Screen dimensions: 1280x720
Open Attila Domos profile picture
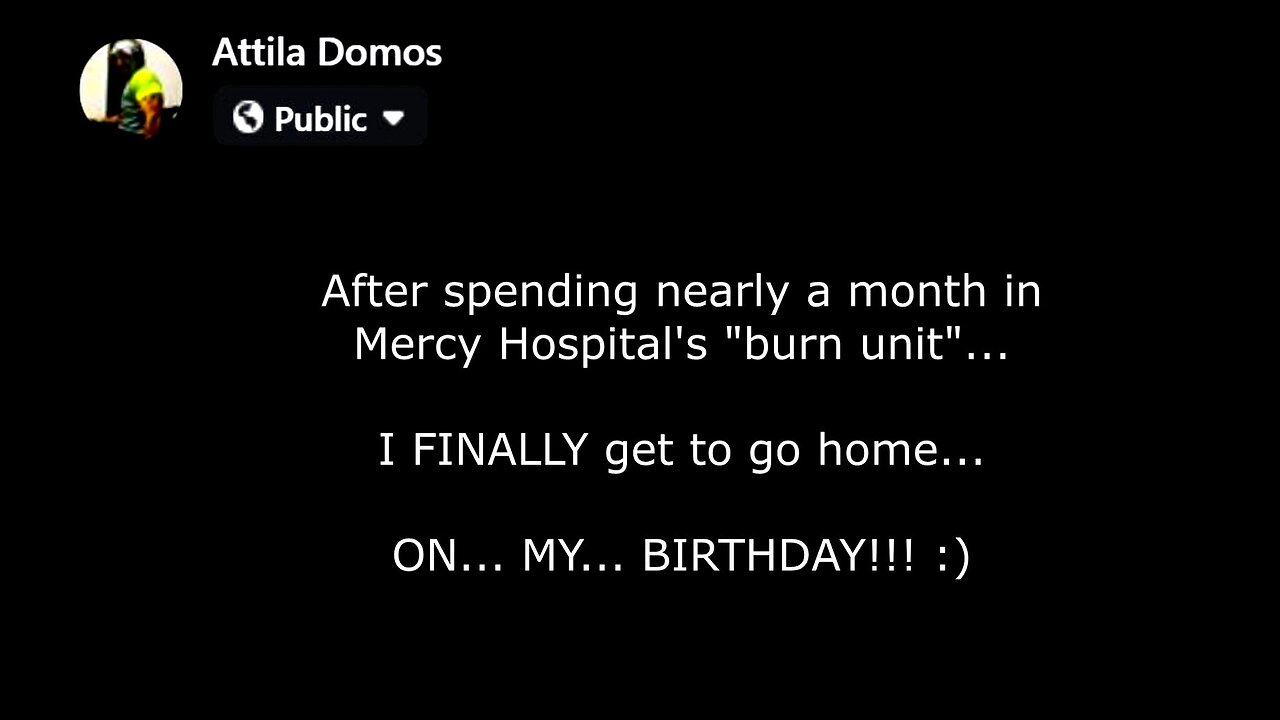(x=131, y=88)
